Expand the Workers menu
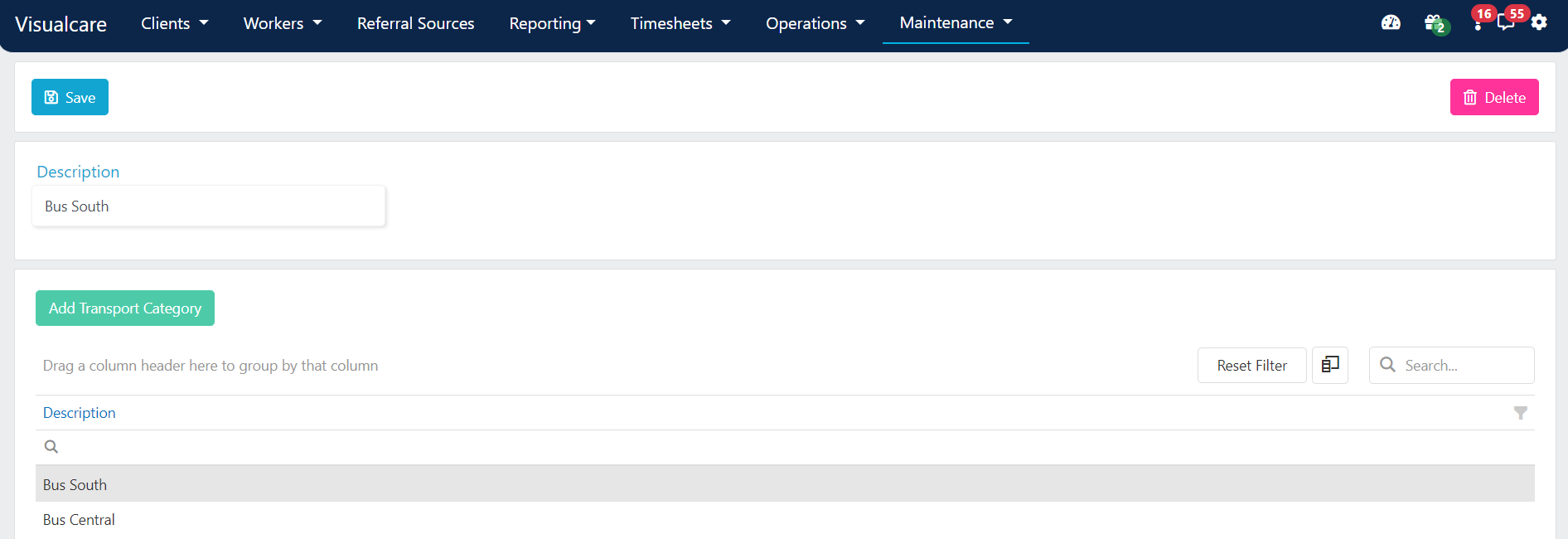Viewport: 1568px width, 539px height. 283,23
